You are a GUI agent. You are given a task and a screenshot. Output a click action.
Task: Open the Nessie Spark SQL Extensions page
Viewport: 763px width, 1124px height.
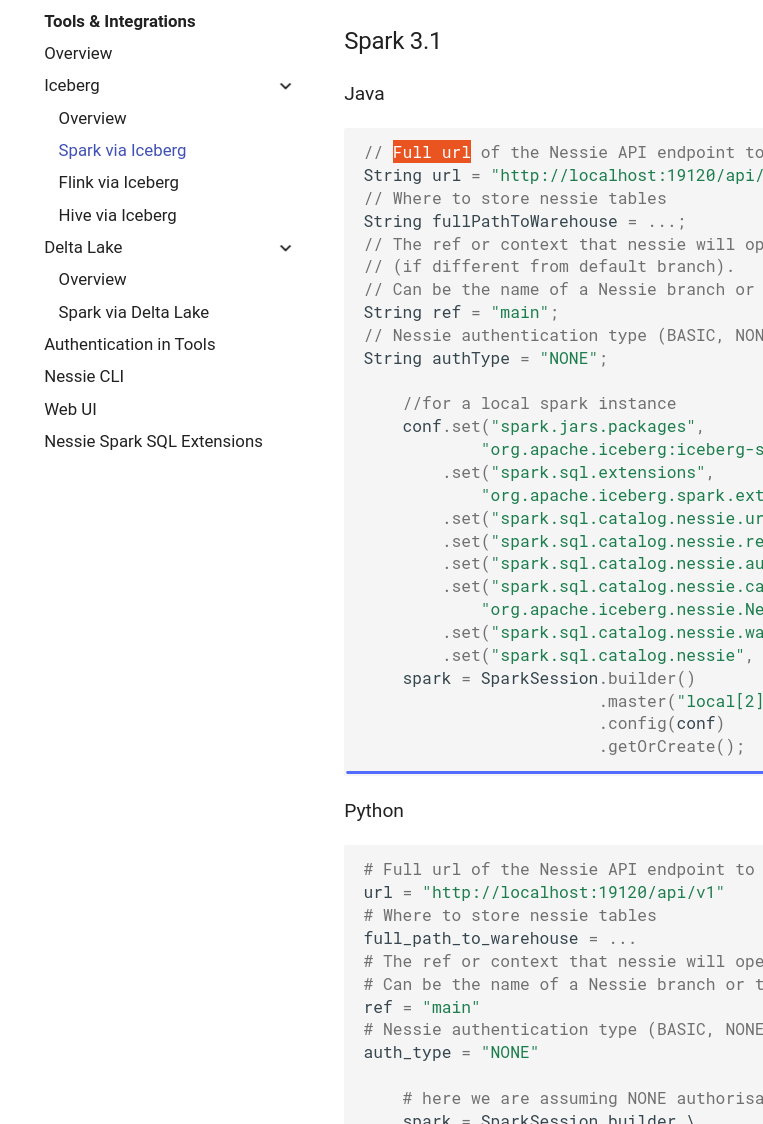153,441
